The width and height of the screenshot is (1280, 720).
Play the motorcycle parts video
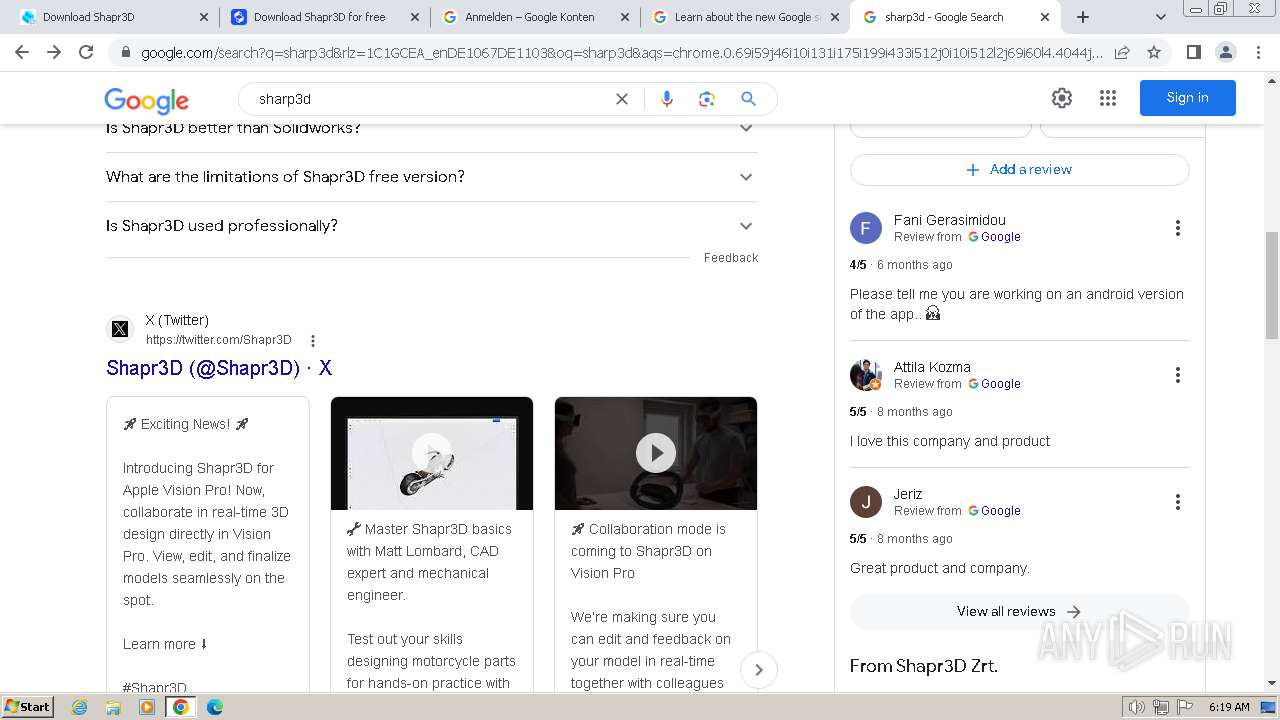tap(432, 453)
